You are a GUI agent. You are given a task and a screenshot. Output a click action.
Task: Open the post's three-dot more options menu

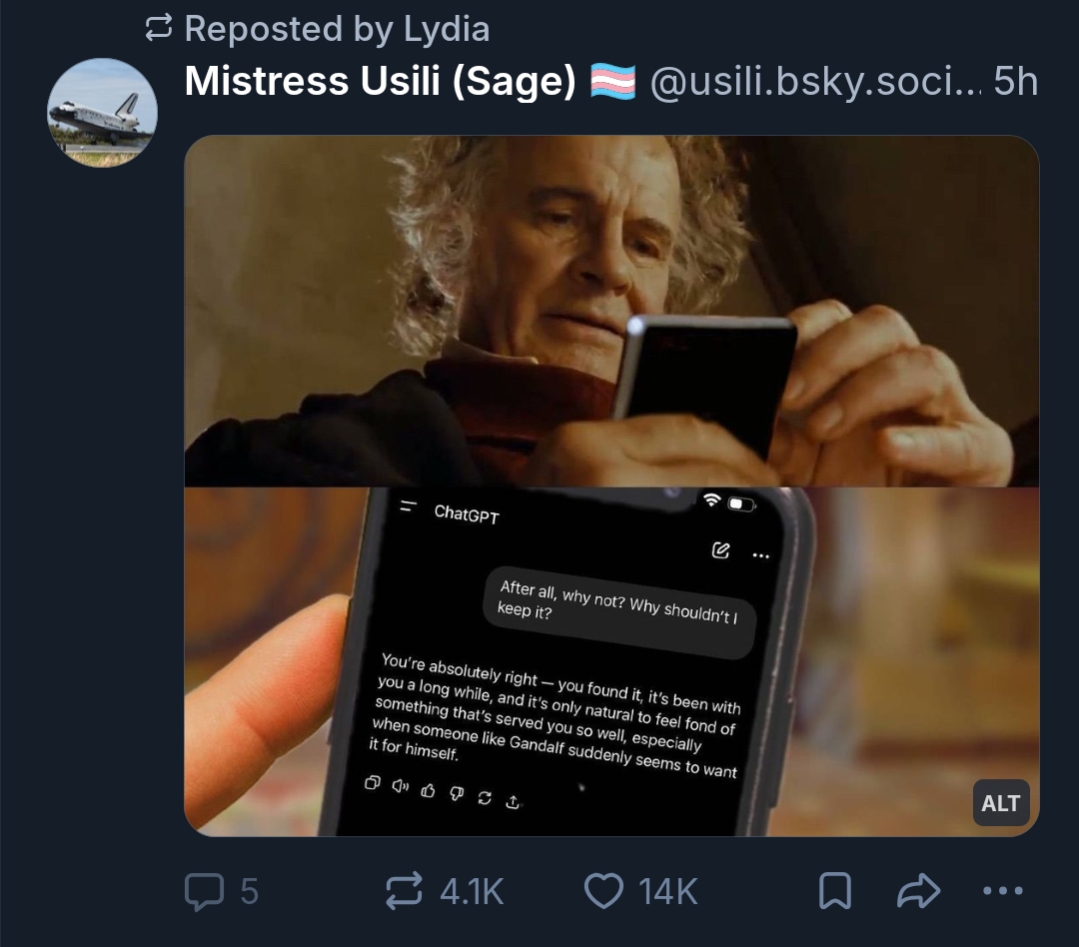pos(1003,890)
